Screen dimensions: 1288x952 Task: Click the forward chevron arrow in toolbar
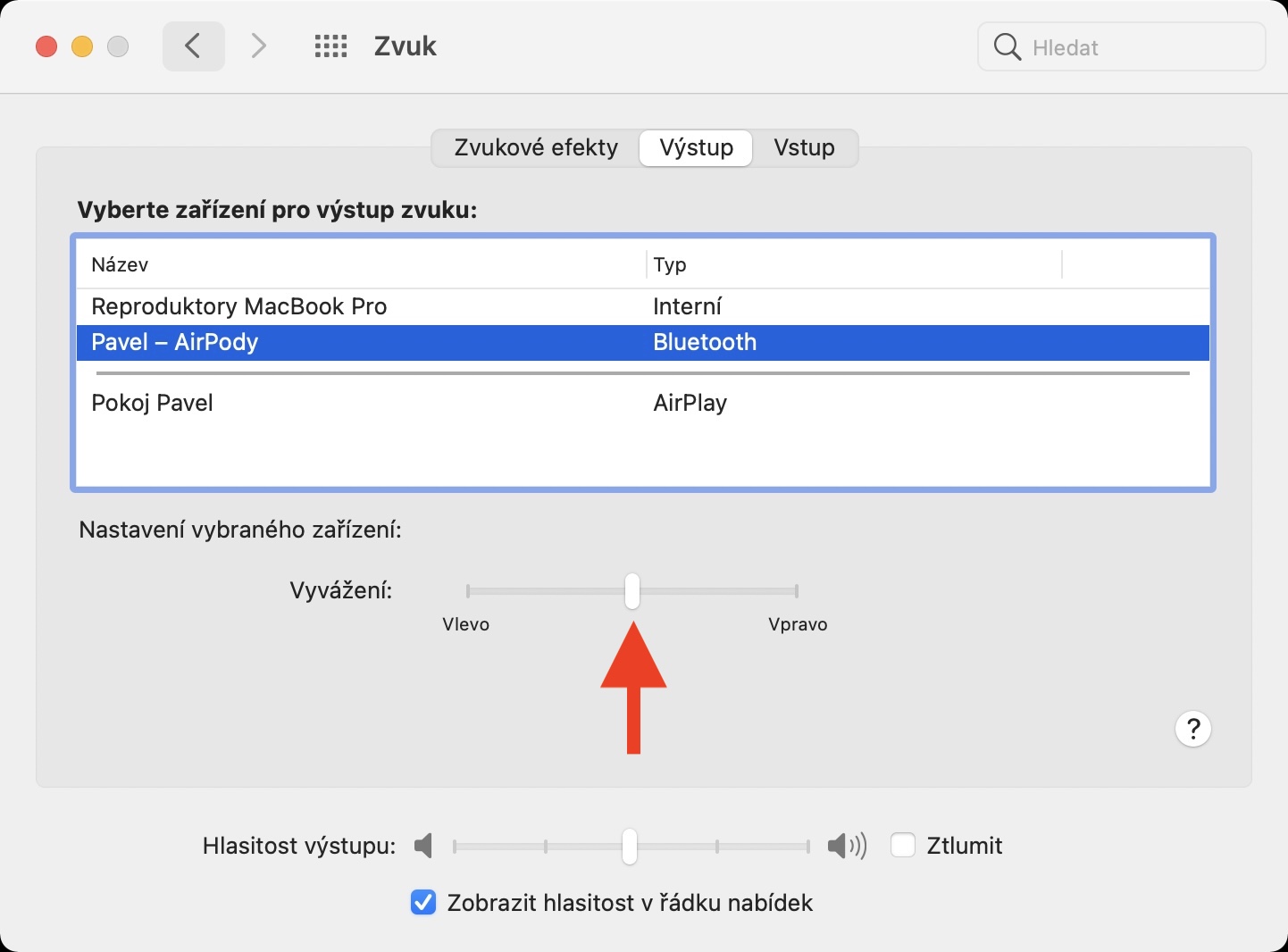(x=259, y=46)
